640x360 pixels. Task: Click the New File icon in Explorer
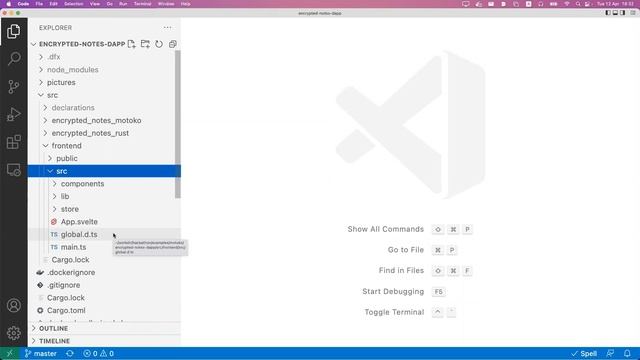click(x=131, y=44)
